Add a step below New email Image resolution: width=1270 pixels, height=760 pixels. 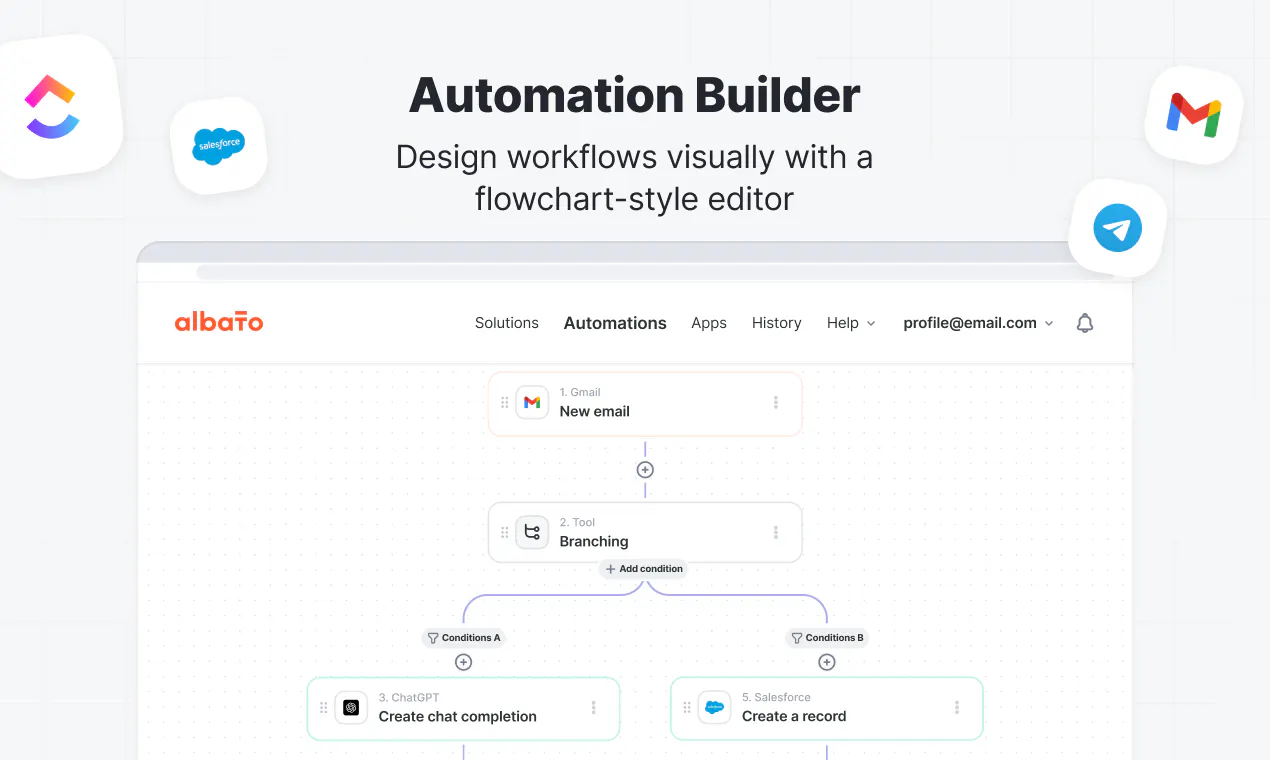pyautogui.click(x=645, y=469)
